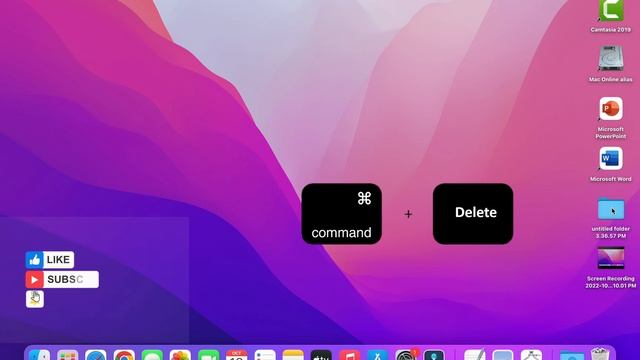The width and height of the screenshot is (640, 360).
Task: Open Apple TV from the Dock
Action: tap(321, 355)
